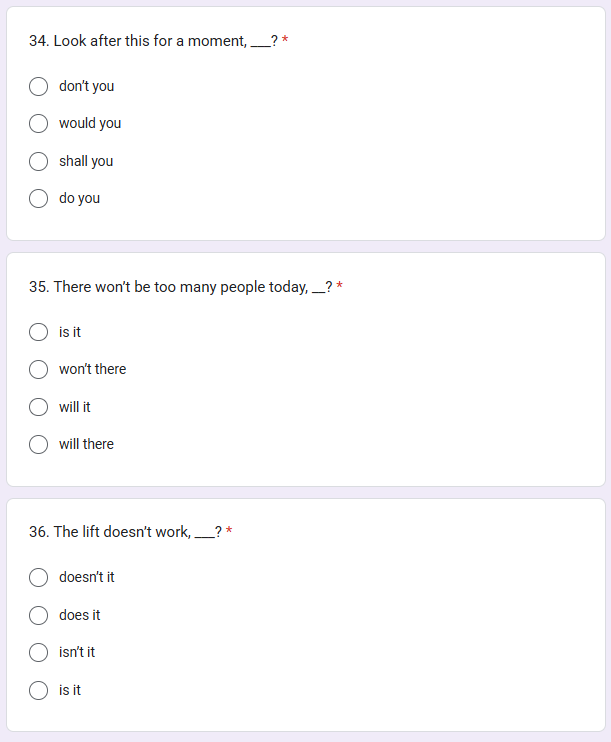Select the "will there" radio button
Viewport: 611px width, 742px height.
pyautogui.click(x=38, y=444)
